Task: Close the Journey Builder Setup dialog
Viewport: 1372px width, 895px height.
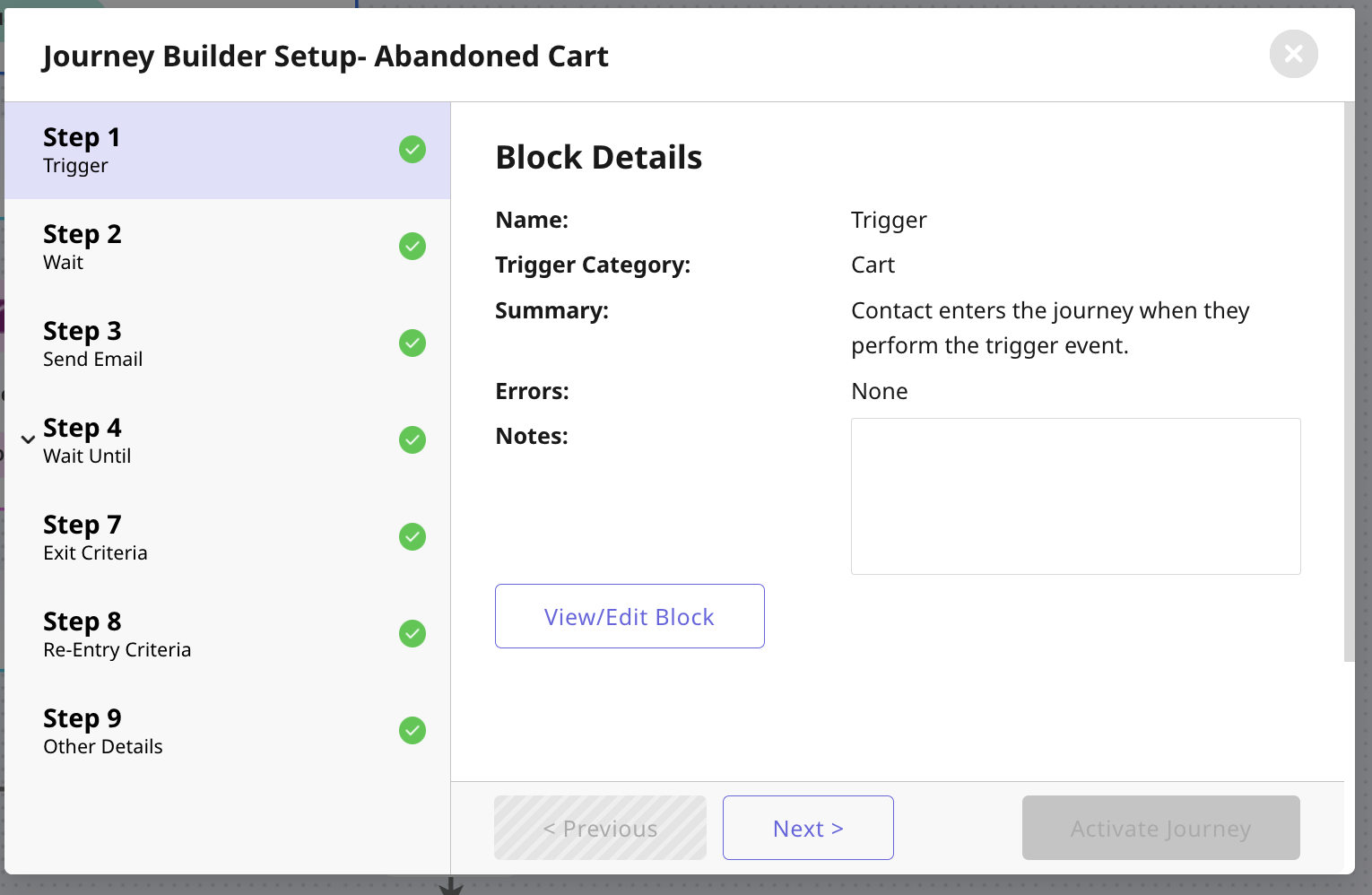Action: [1293, 54]
